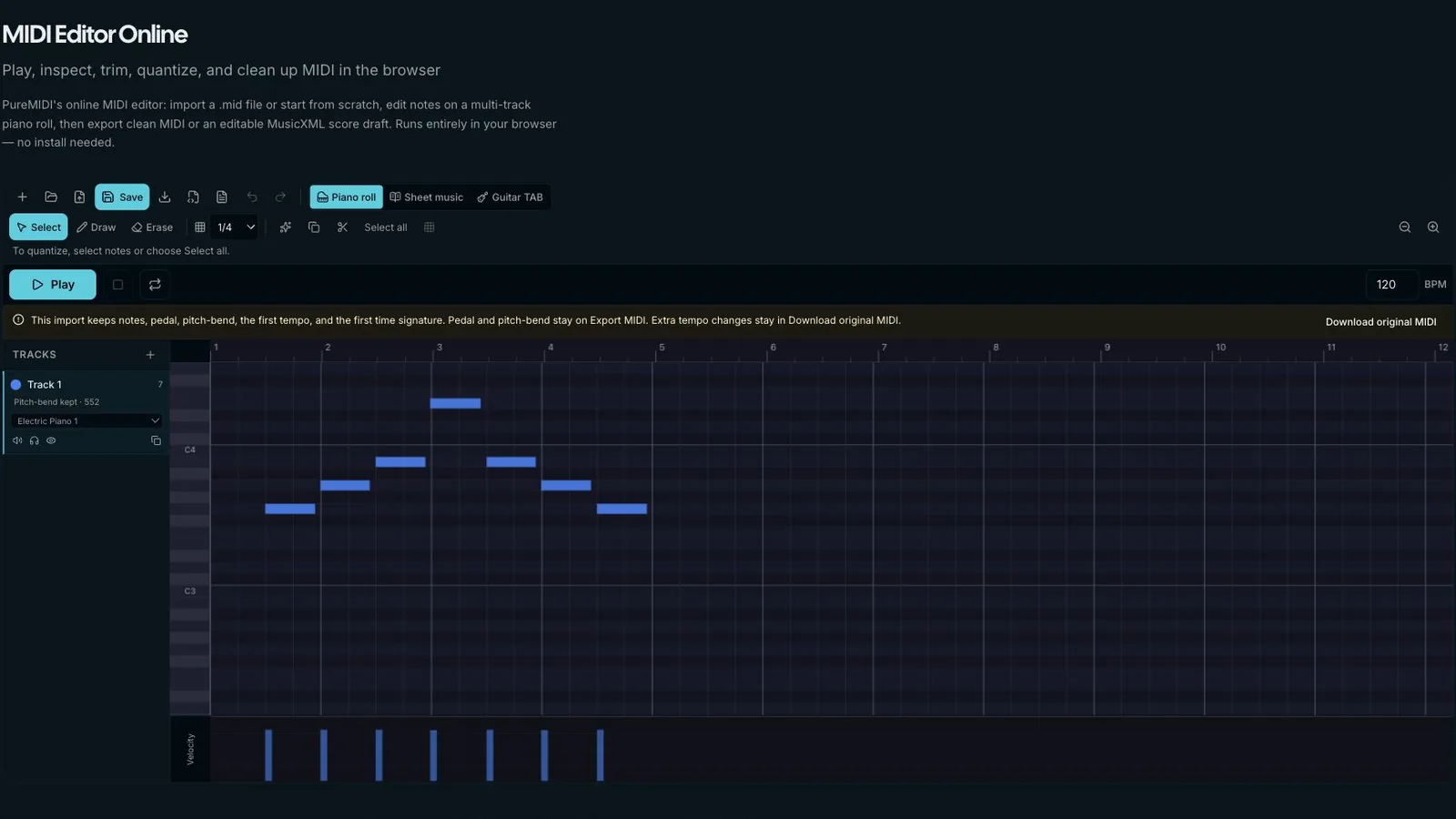Click the copy notes icon in the toolbar
Image resolution: width=1456 pixels, height=819 pixels.
[314, 227]
